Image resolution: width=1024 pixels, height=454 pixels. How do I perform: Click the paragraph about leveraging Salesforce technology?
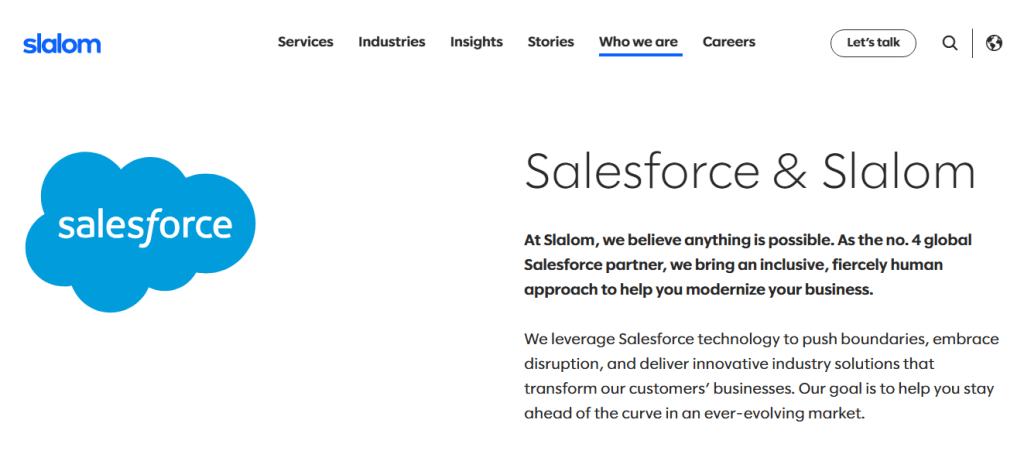(x=760, y=375)
